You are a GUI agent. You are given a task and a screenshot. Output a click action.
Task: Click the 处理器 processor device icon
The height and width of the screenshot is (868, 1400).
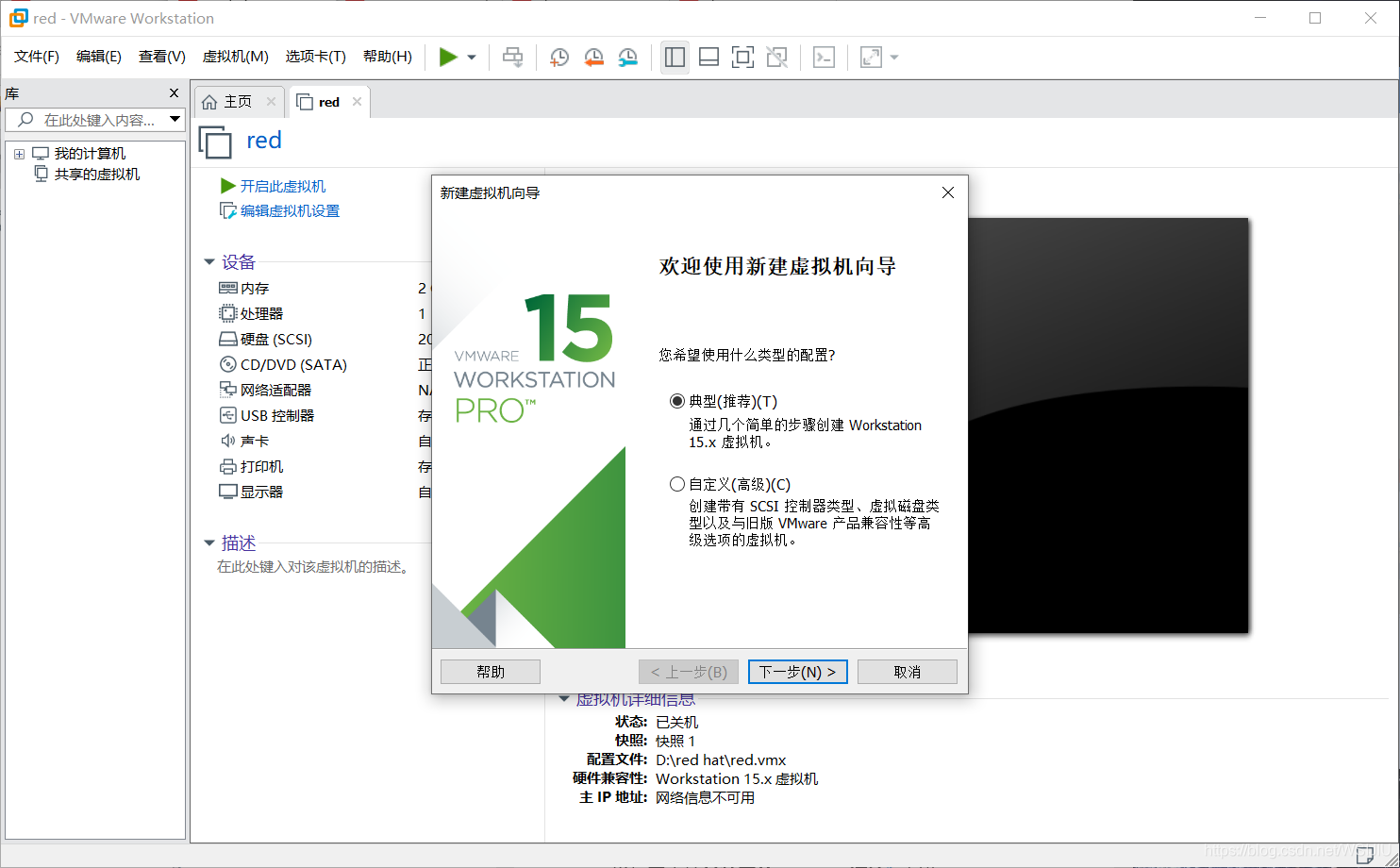tap(228, 313)
